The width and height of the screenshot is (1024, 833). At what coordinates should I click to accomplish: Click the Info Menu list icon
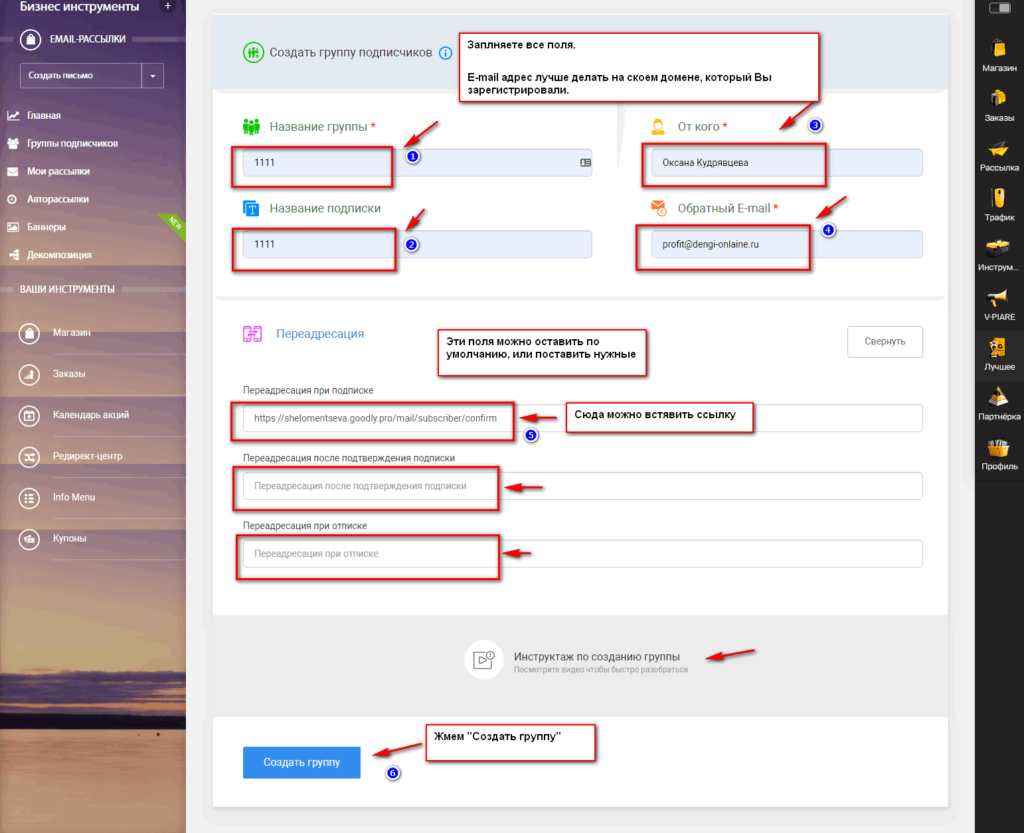pyautogui.click(x=29, y=497)
